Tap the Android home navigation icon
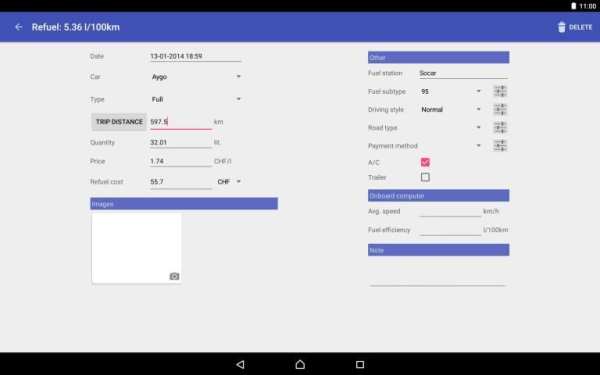Viewport: 600px width, 375px height. (300, 364)
